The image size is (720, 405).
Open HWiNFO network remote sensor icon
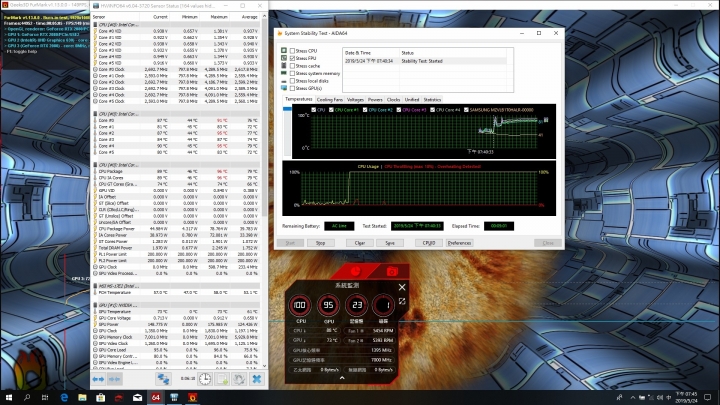click(x=163, y=379)
